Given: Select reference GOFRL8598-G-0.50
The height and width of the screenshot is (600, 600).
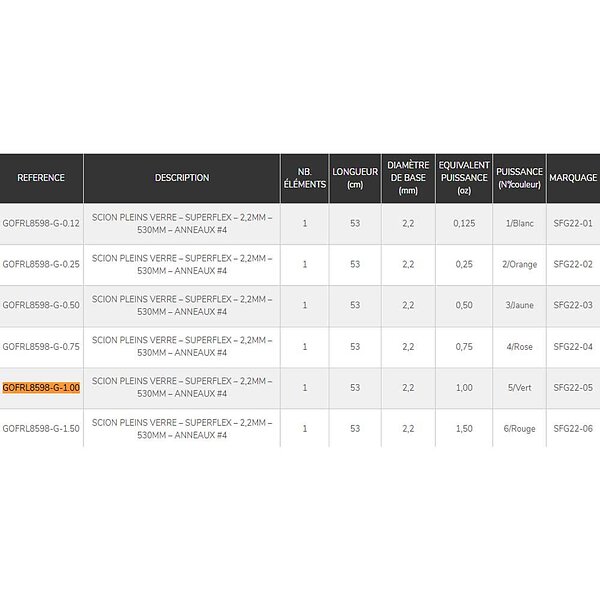Looking at the screenshot, I should click(x=41, y=305).
